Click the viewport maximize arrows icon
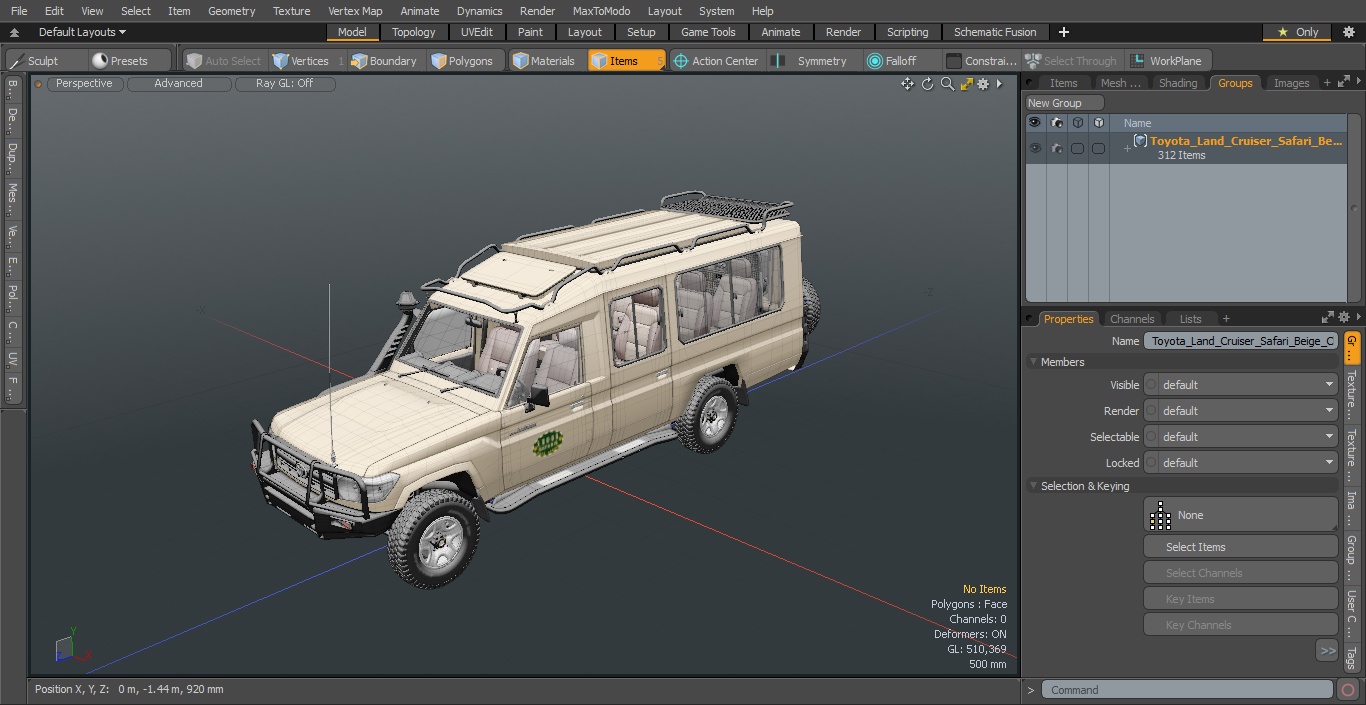Image resolution: width=1366 pixels, height=705 pixels. click(x=966, y=84)
